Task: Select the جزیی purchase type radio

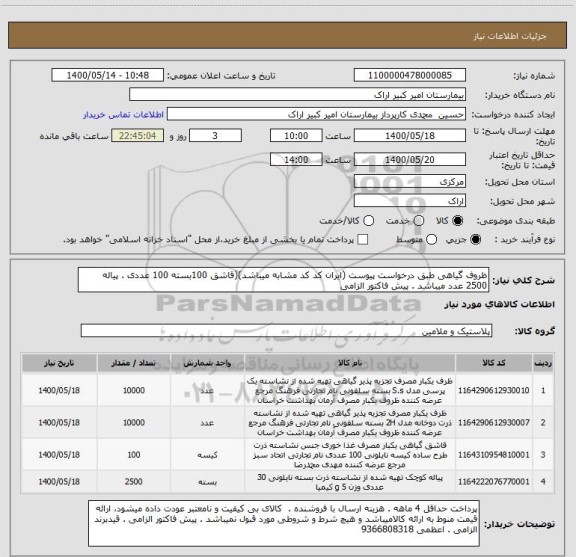Action: pyautogui.click(x=475, y=240)
